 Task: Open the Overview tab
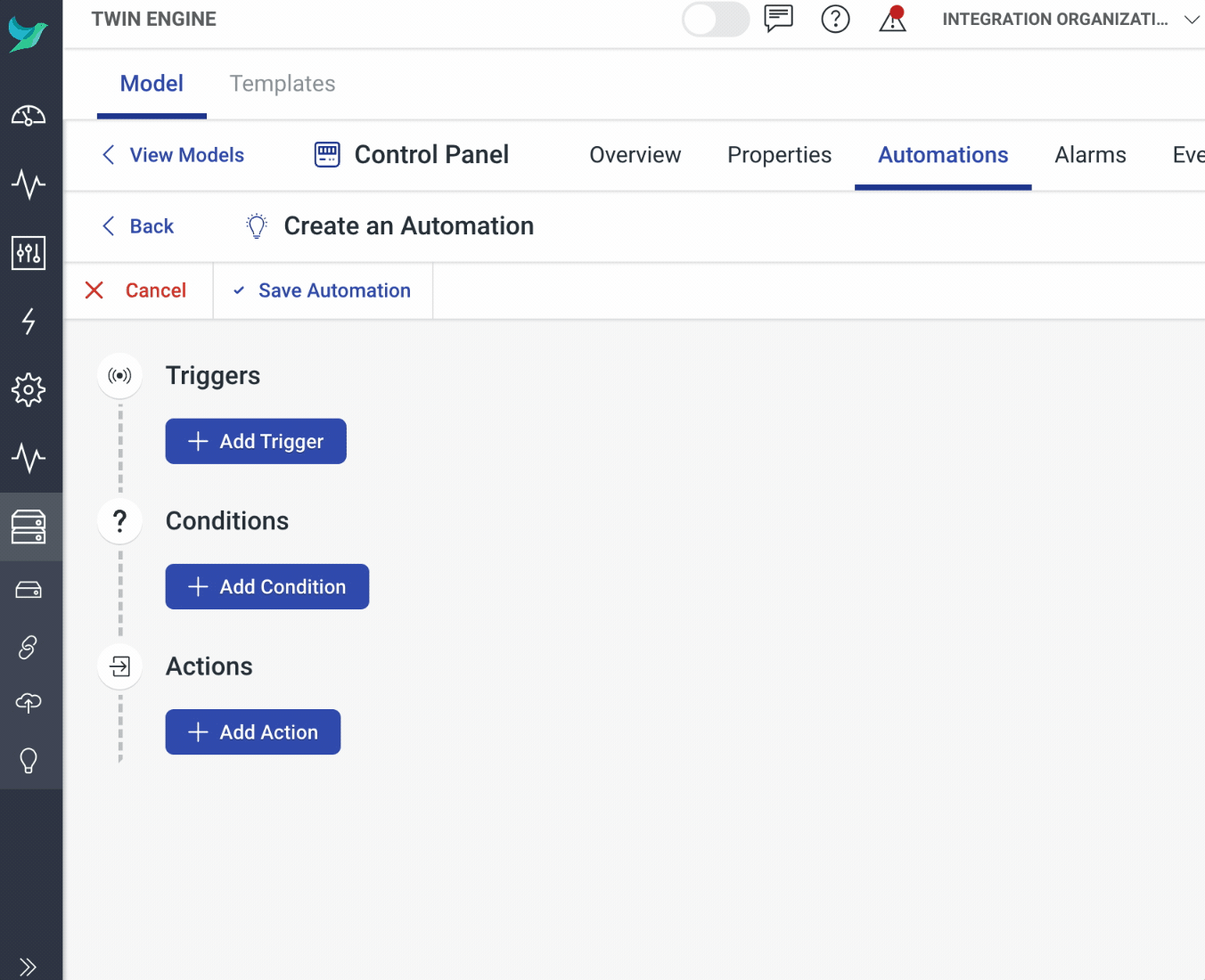pyautogui.click(x=635, y=155)
